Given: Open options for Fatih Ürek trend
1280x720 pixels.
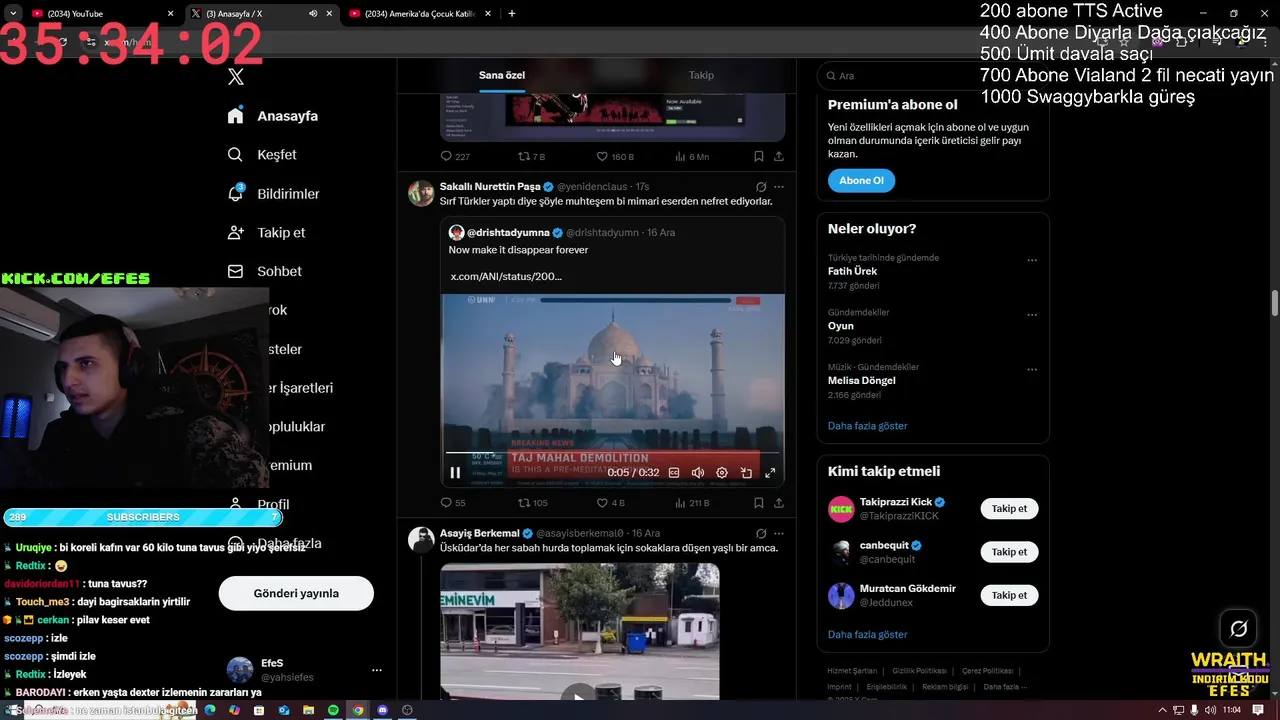Looking at the screenshot, I should 1032,261.
